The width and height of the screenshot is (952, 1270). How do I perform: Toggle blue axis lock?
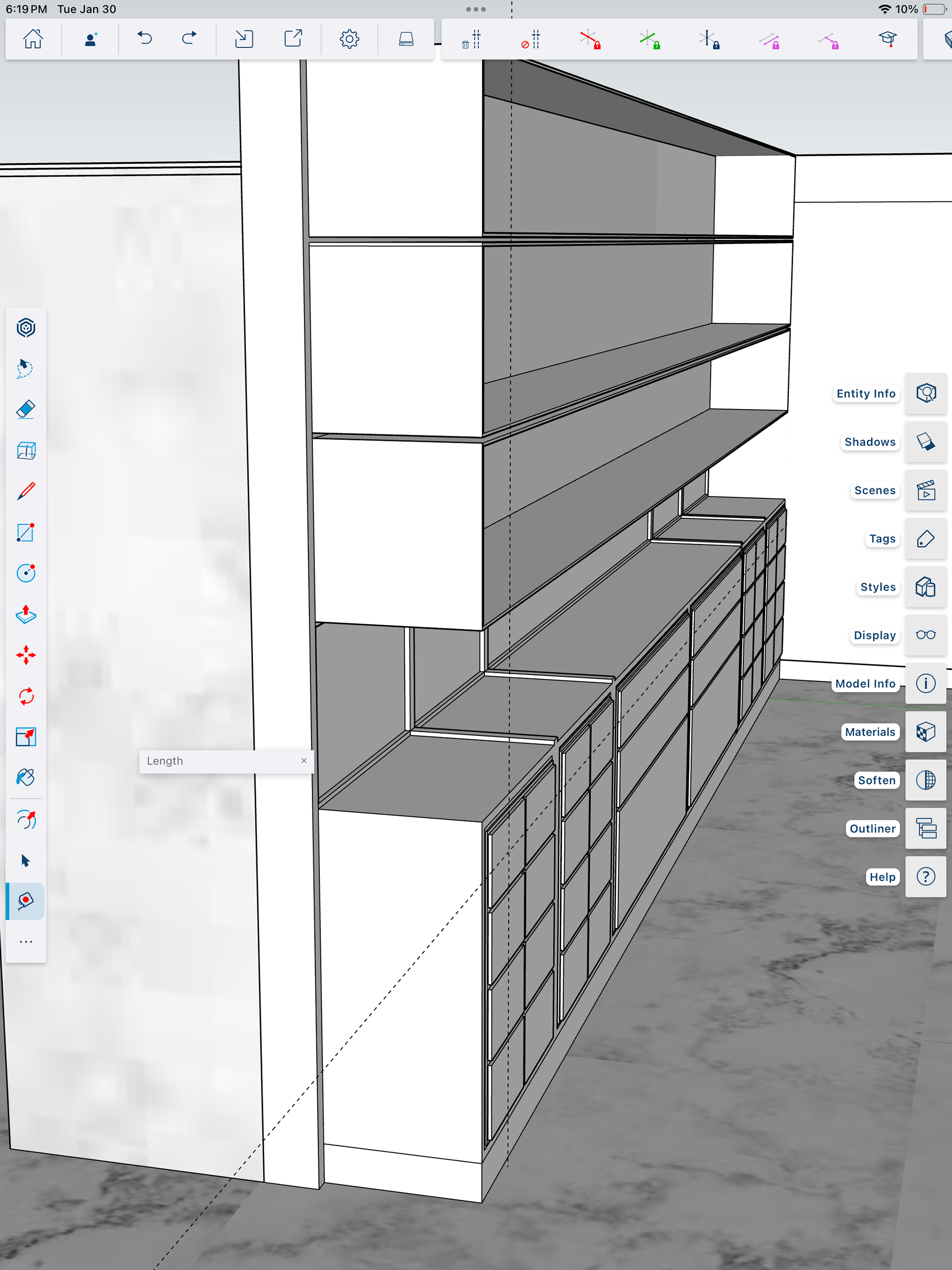tap(709, 40)
